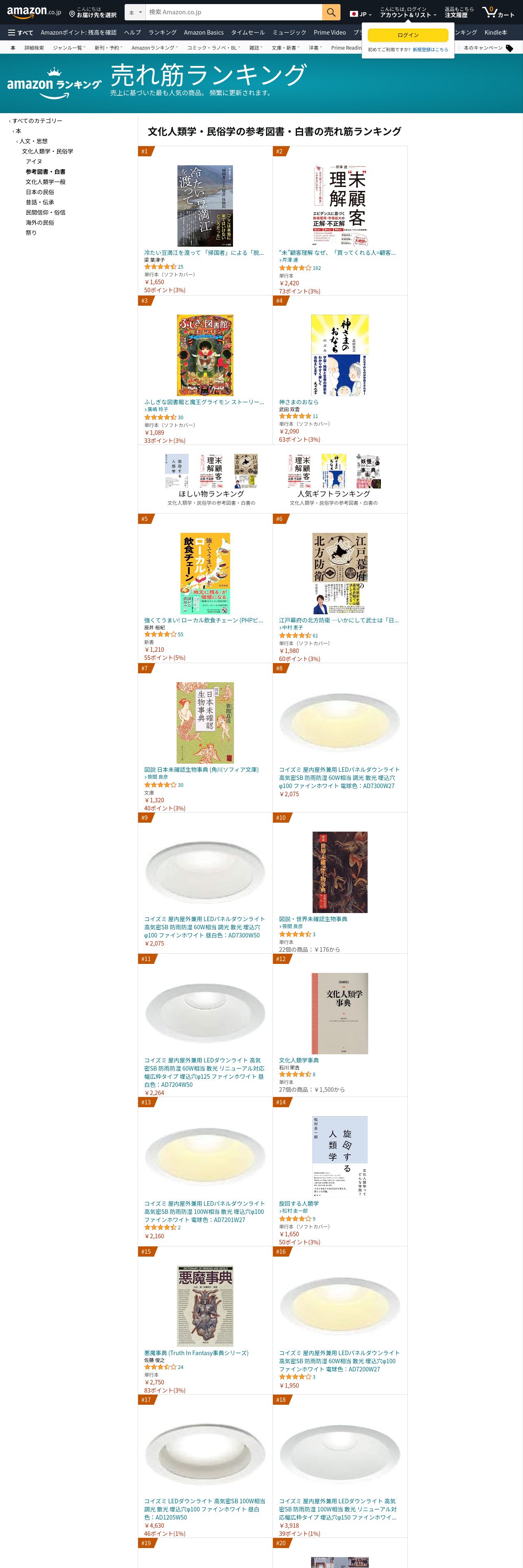
Task: Open the hamburger すべて menu
Action: 21,32
